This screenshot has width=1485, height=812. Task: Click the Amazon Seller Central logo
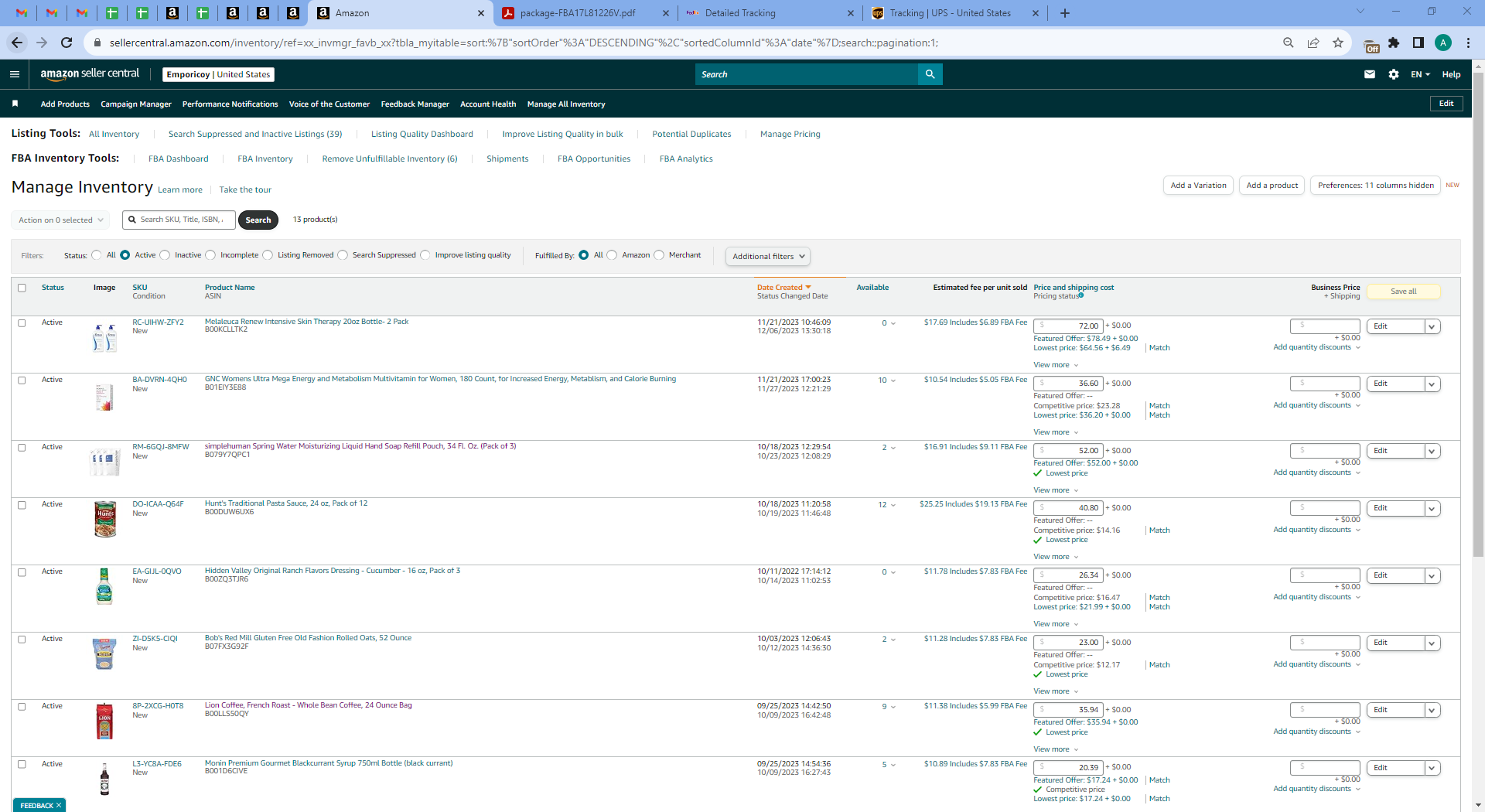(x=90, y=74)
